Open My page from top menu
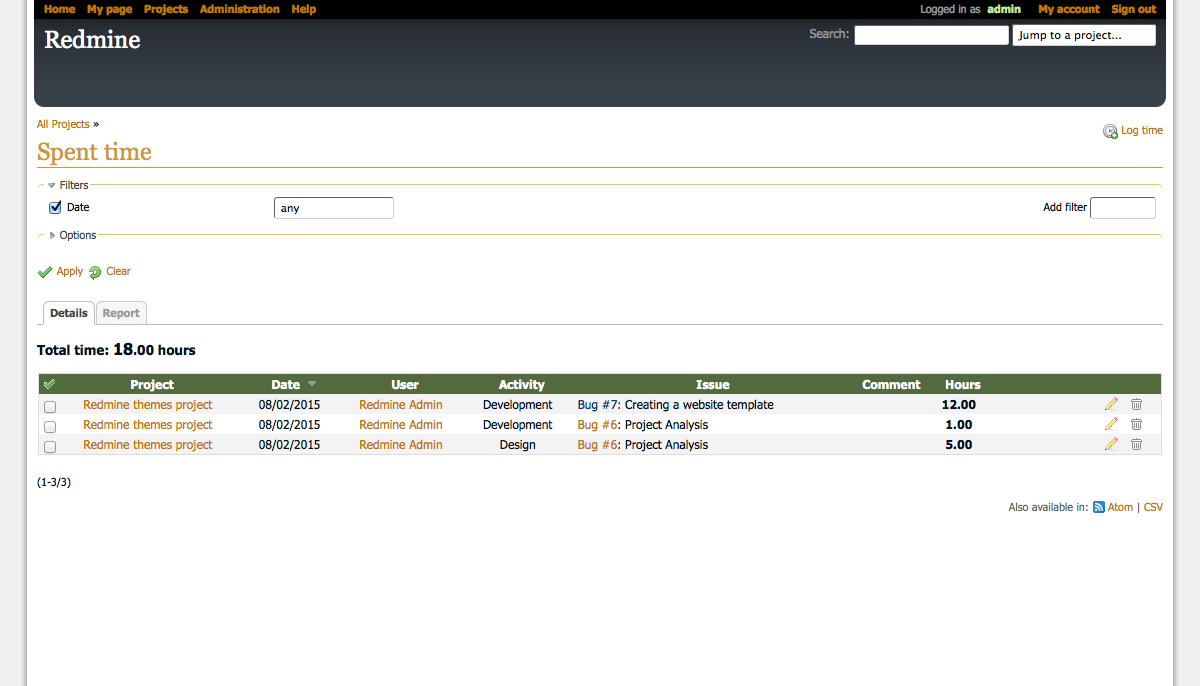Image resolution: width=1200 pixels, height=686 pixels. click(x=110, y=9)
